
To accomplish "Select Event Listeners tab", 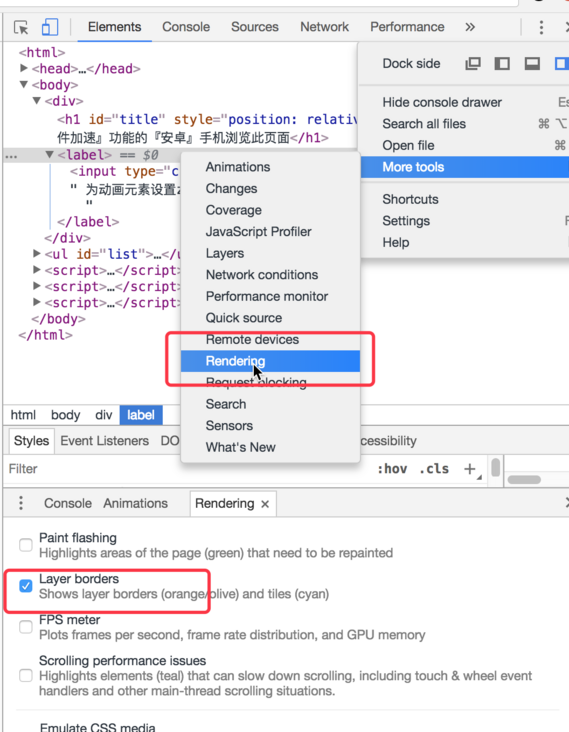I will click(x=105, y=441).
